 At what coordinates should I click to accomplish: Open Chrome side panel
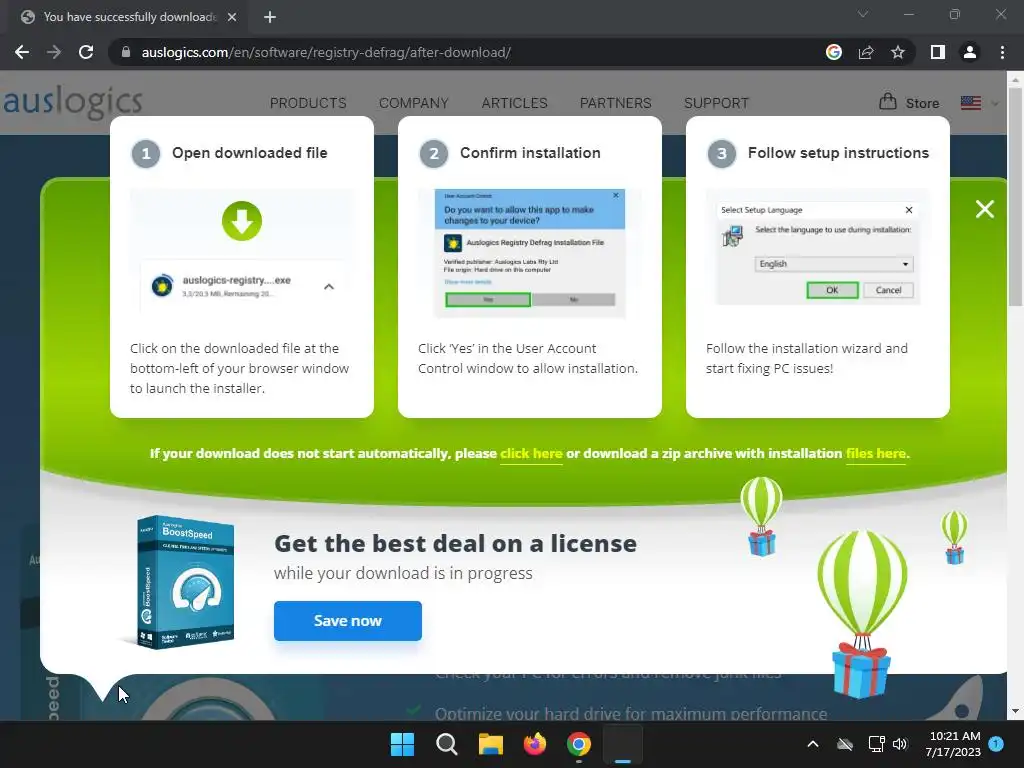tap(938, 52)
